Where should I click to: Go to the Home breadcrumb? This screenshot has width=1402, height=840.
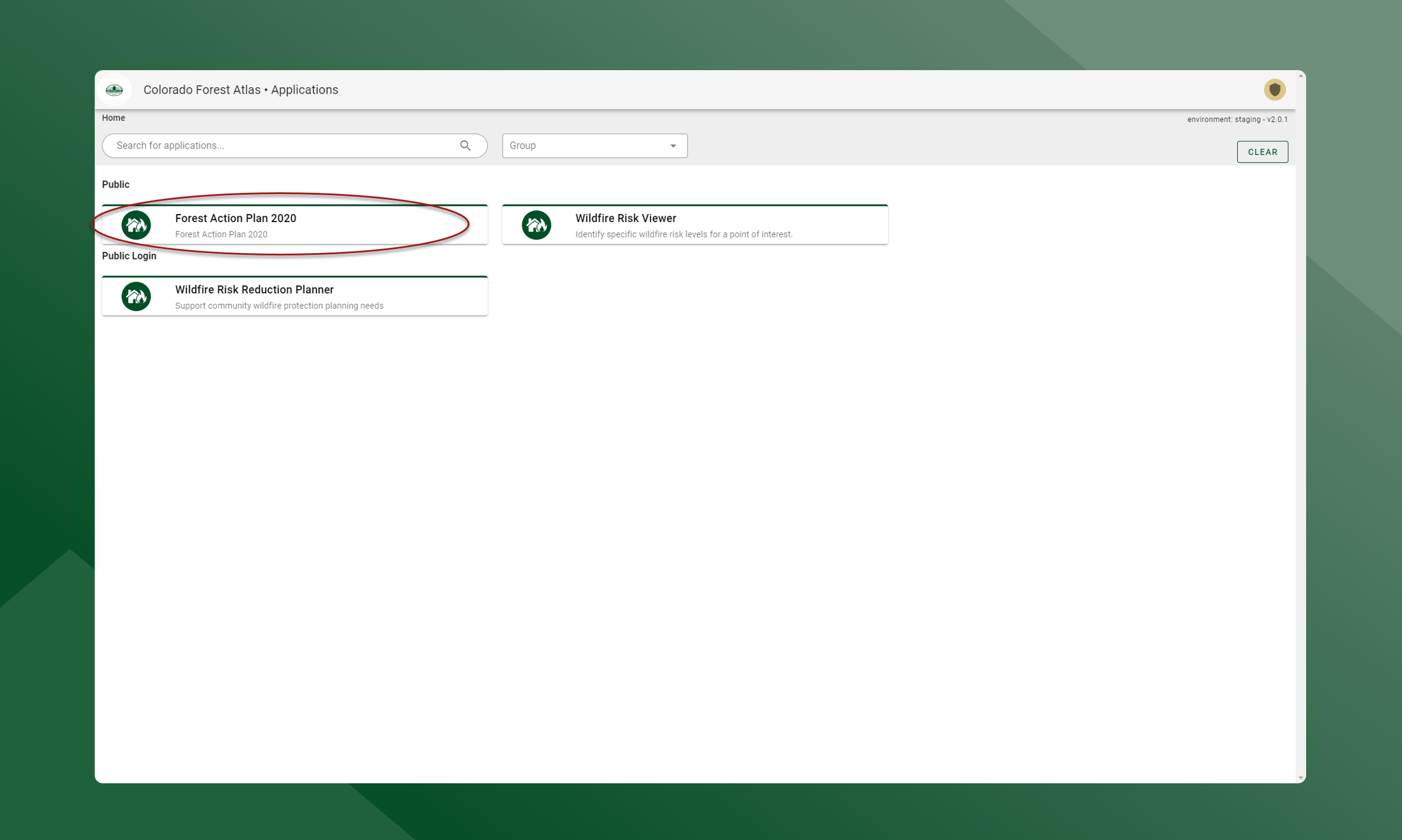[x=113, y=118]
